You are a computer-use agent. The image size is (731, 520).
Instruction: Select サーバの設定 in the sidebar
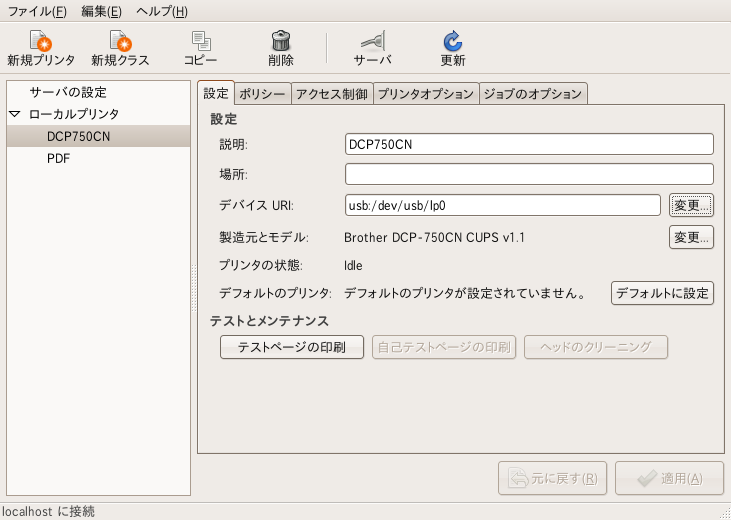point(68,92)
